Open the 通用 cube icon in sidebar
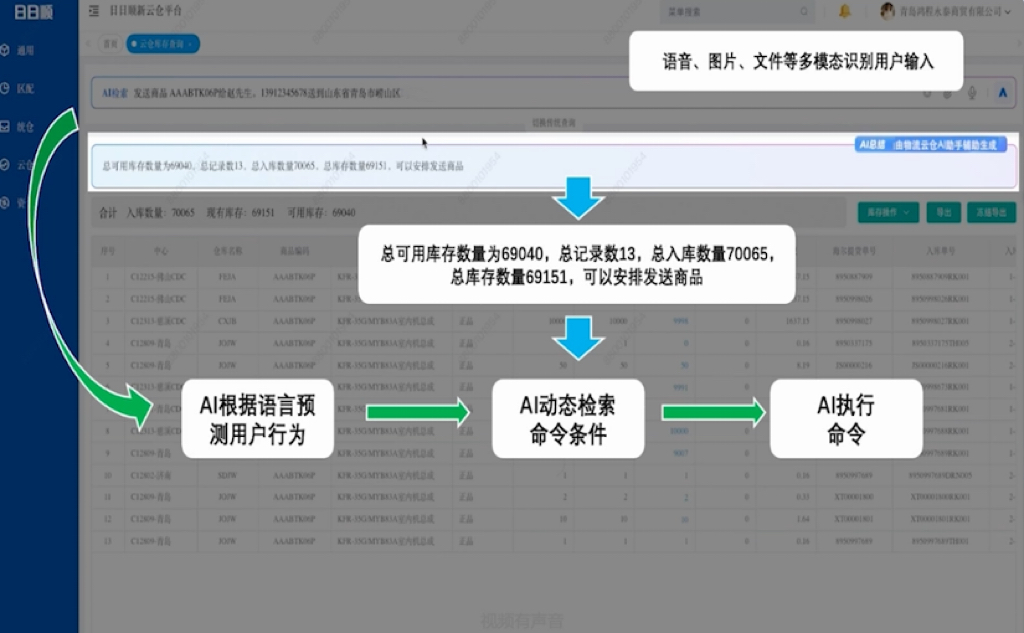 click(6, 50)
